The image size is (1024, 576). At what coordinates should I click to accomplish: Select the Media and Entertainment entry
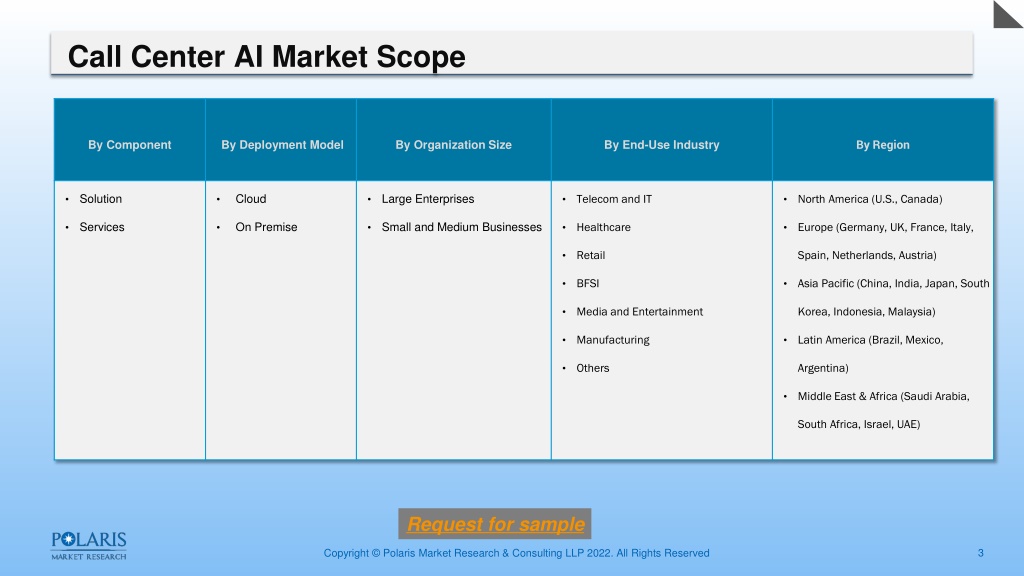pyautogui.click(x=639, y=312)
